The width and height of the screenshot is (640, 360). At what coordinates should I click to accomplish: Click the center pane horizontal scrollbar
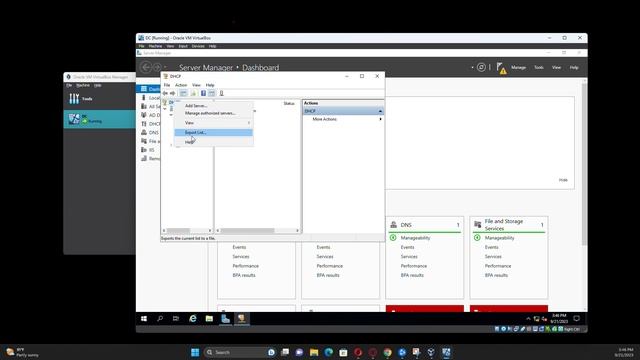(x=247, y=231)
